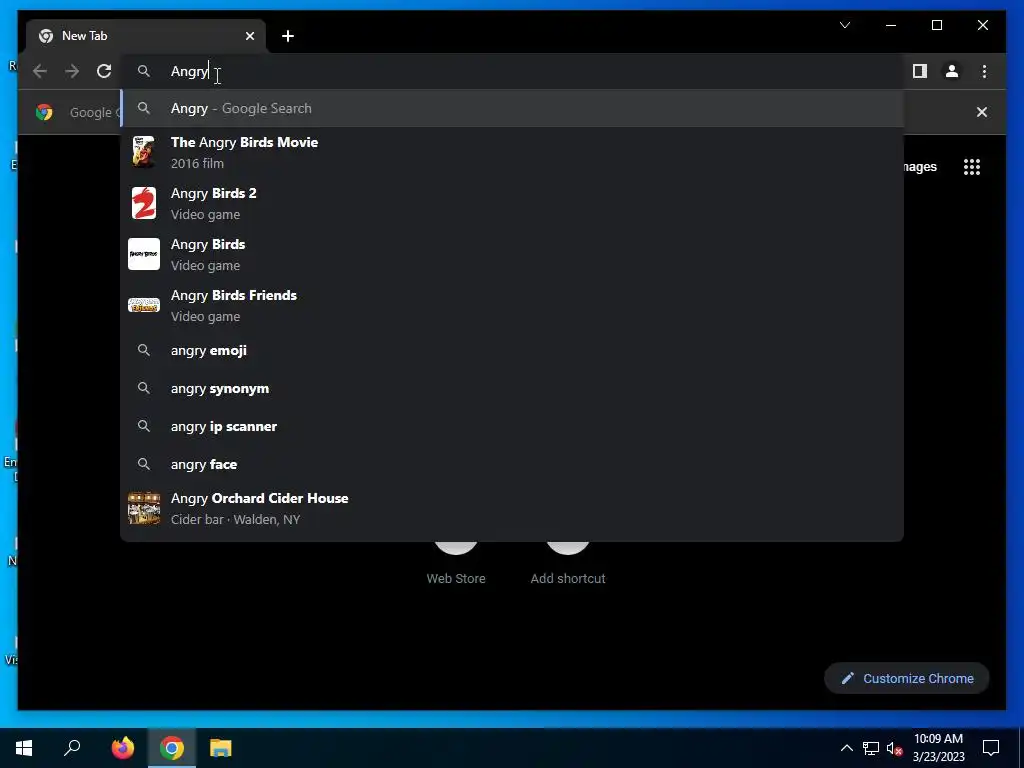Open the Windows Start menu
This screenshot has width=1024, height=768.
24,748
